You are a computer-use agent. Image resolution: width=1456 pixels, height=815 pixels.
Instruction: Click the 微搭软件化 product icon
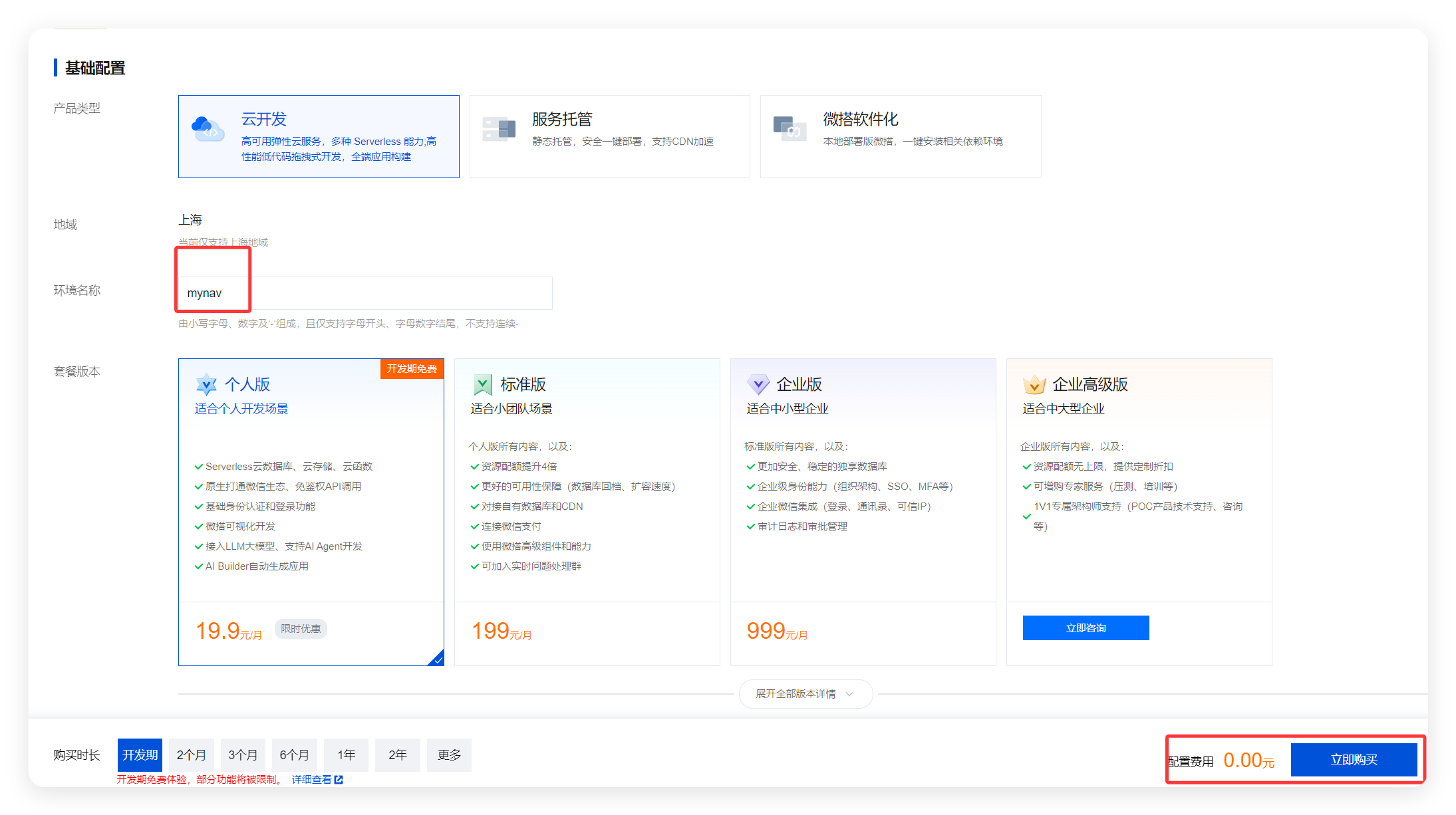click(790, 128)
